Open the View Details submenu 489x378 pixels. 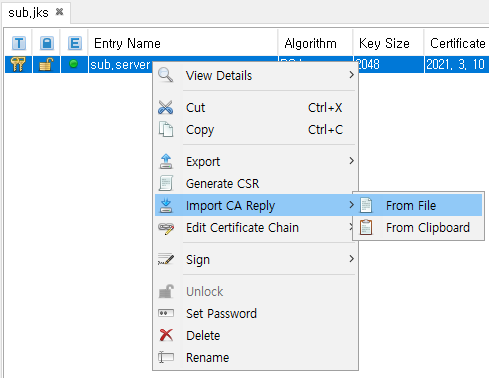(256, 75)
